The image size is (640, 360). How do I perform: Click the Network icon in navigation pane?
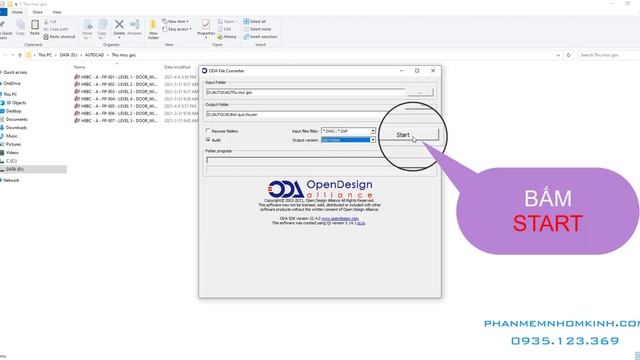1,180
